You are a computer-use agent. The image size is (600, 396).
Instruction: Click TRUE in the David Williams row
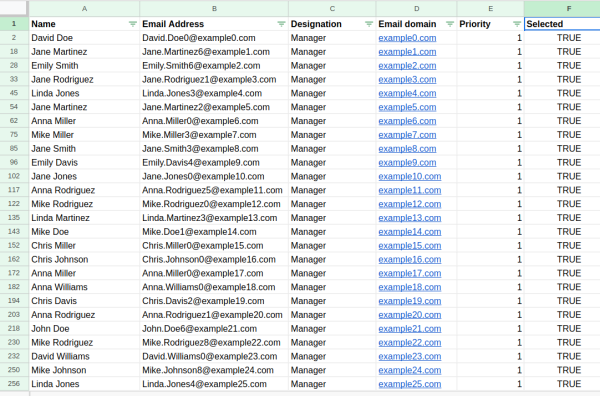pyautogui.click(x=562, y=356)
